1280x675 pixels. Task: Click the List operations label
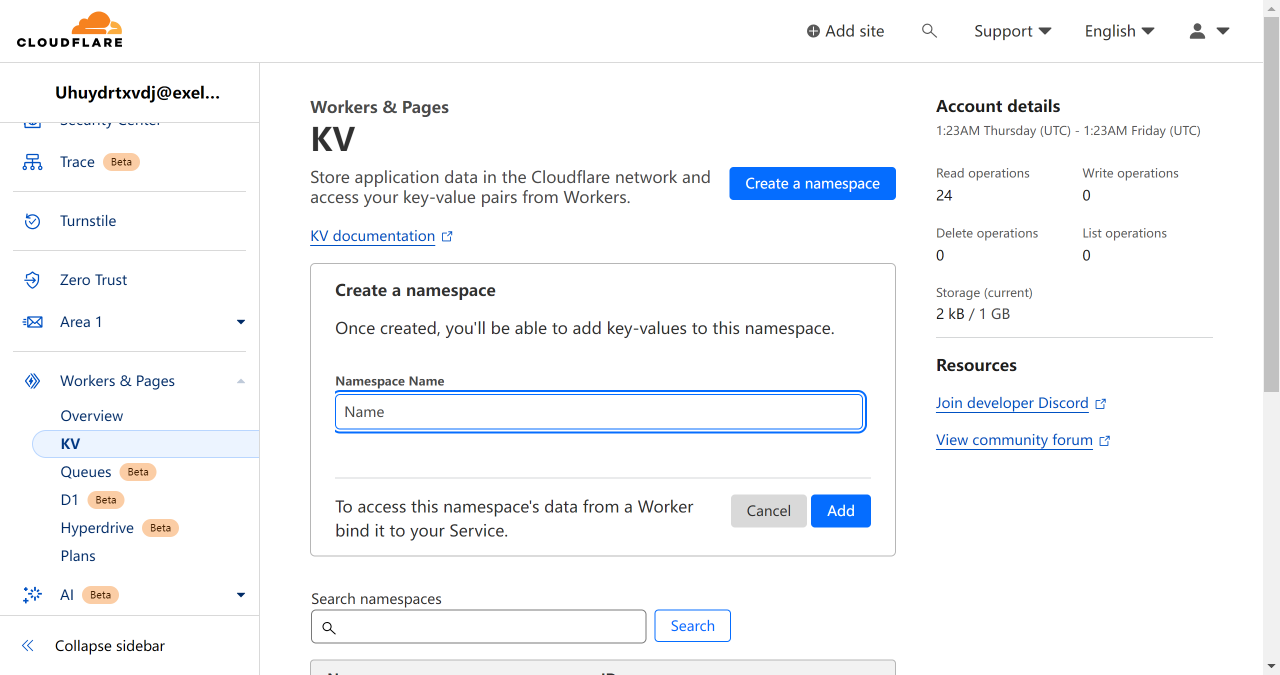1124,233
